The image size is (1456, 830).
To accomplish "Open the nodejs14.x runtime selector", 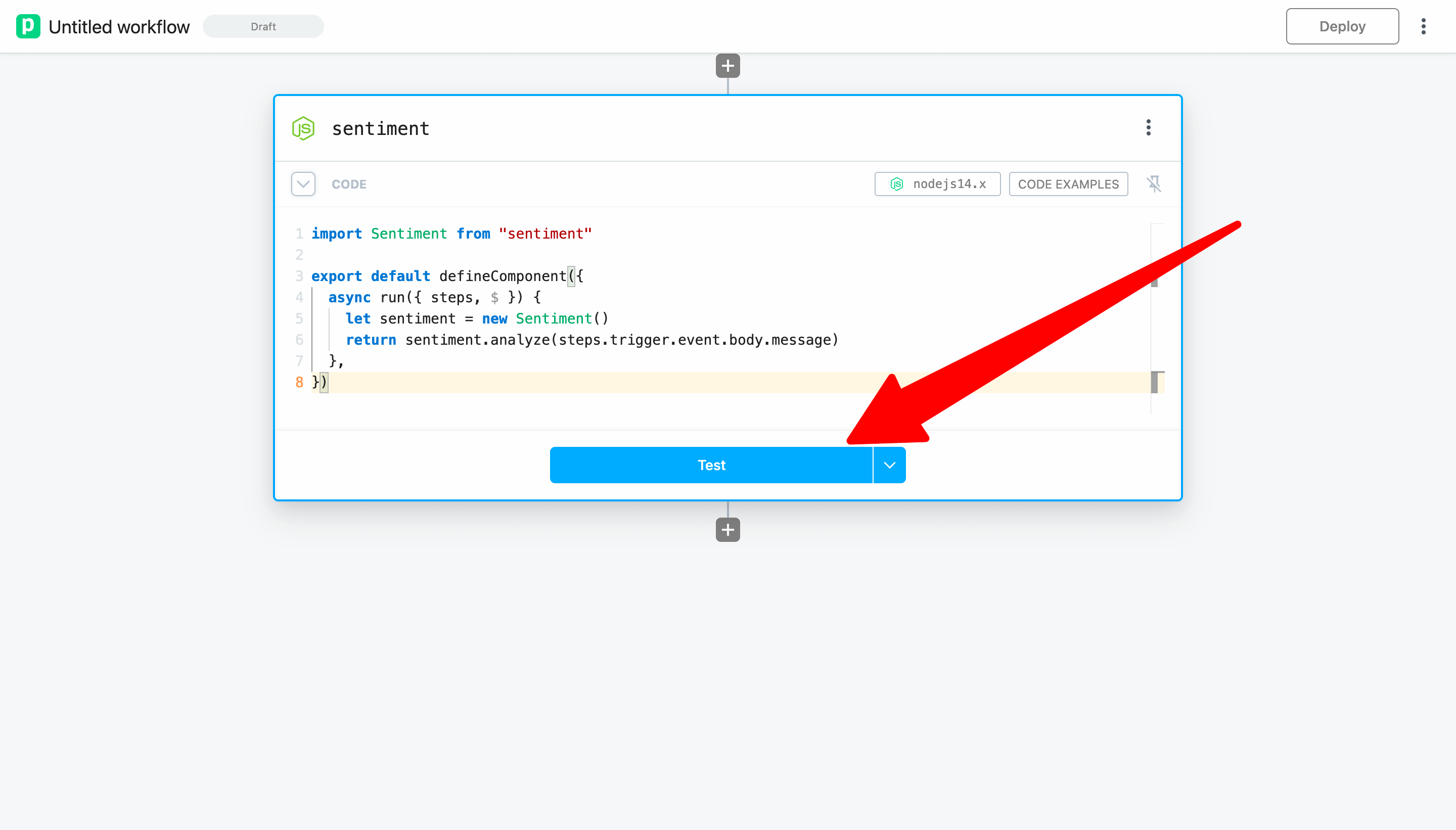I will tap(937, 184).
